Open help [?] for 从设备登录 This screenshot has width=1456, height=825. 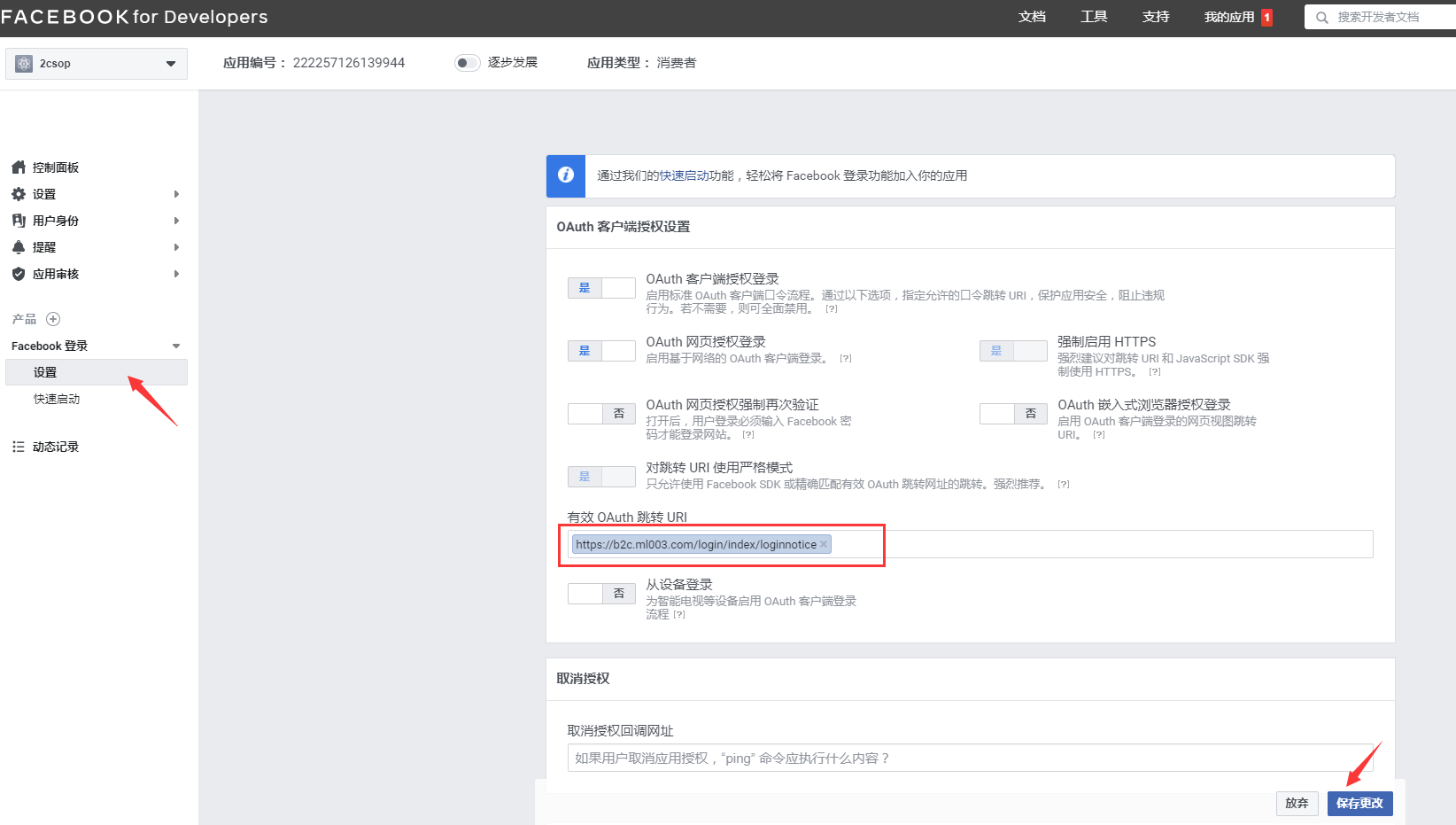point(679,615)
